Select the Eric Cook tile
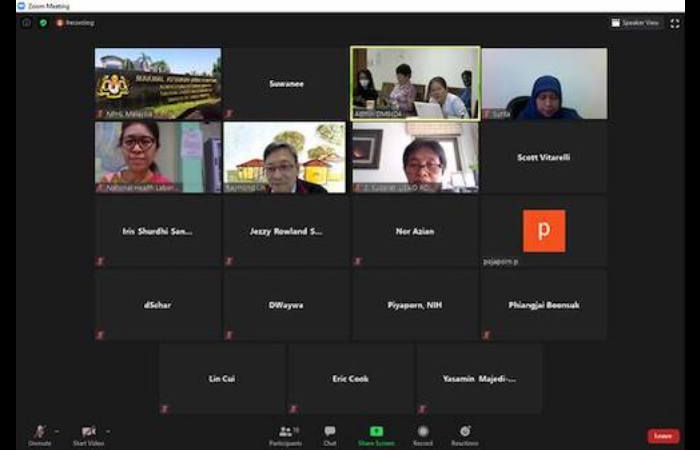 pyautogui.click(x=350, y=379)
